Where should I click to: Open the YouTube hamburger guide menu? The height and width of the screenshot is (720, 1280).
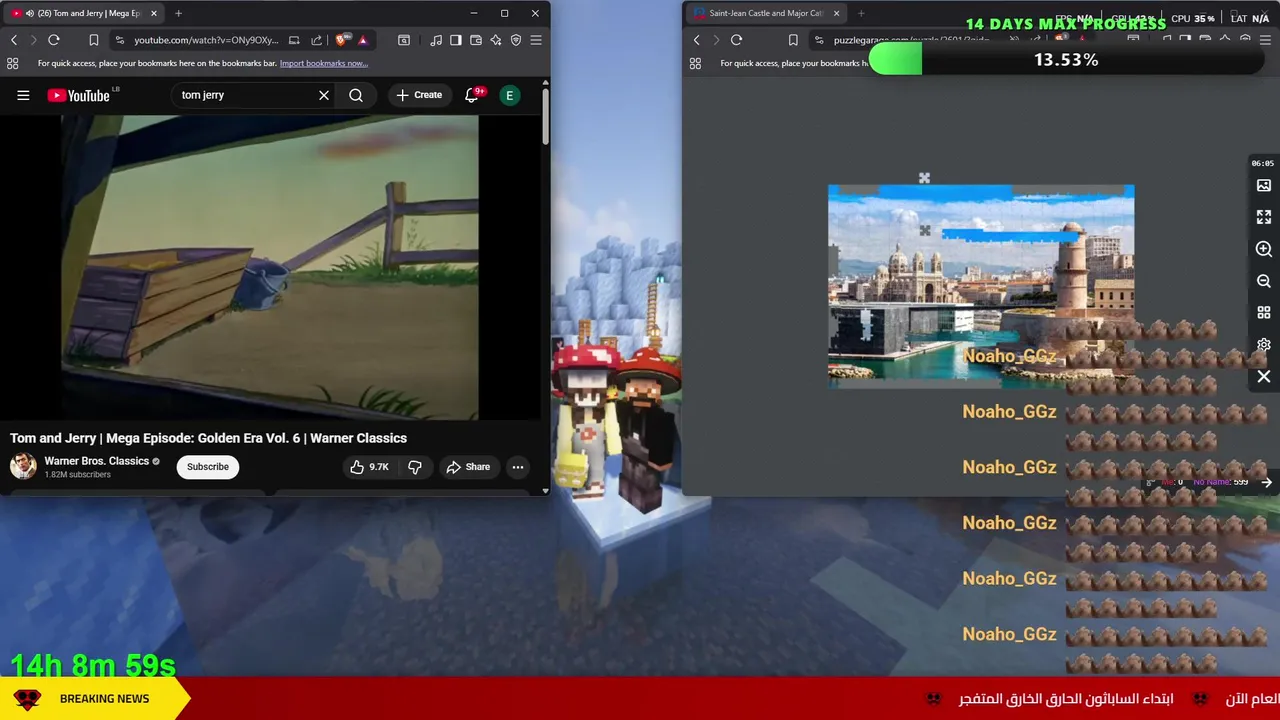(23, 95)
